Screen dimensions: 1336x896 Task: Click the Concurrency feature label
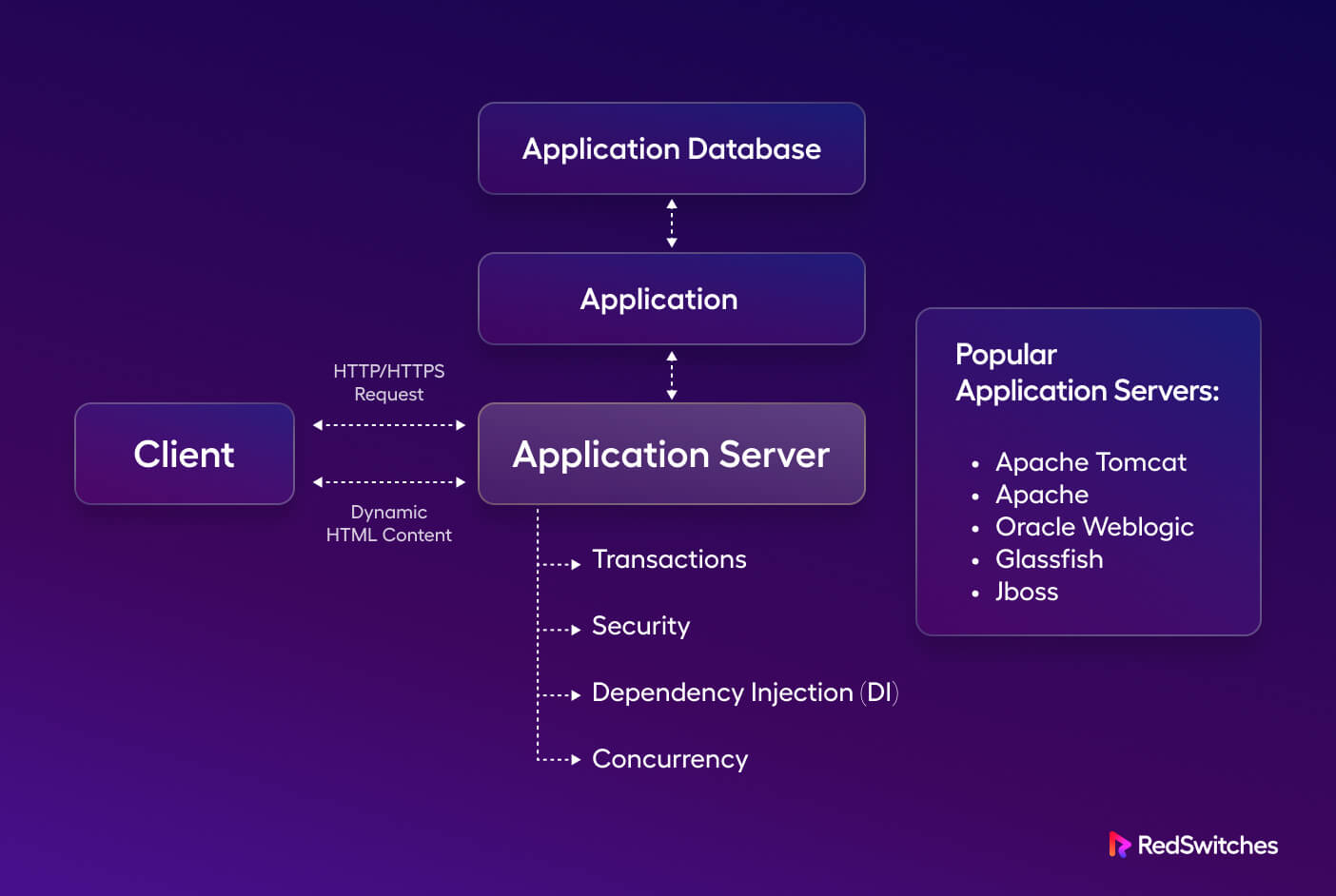click(x=670, y=759)
